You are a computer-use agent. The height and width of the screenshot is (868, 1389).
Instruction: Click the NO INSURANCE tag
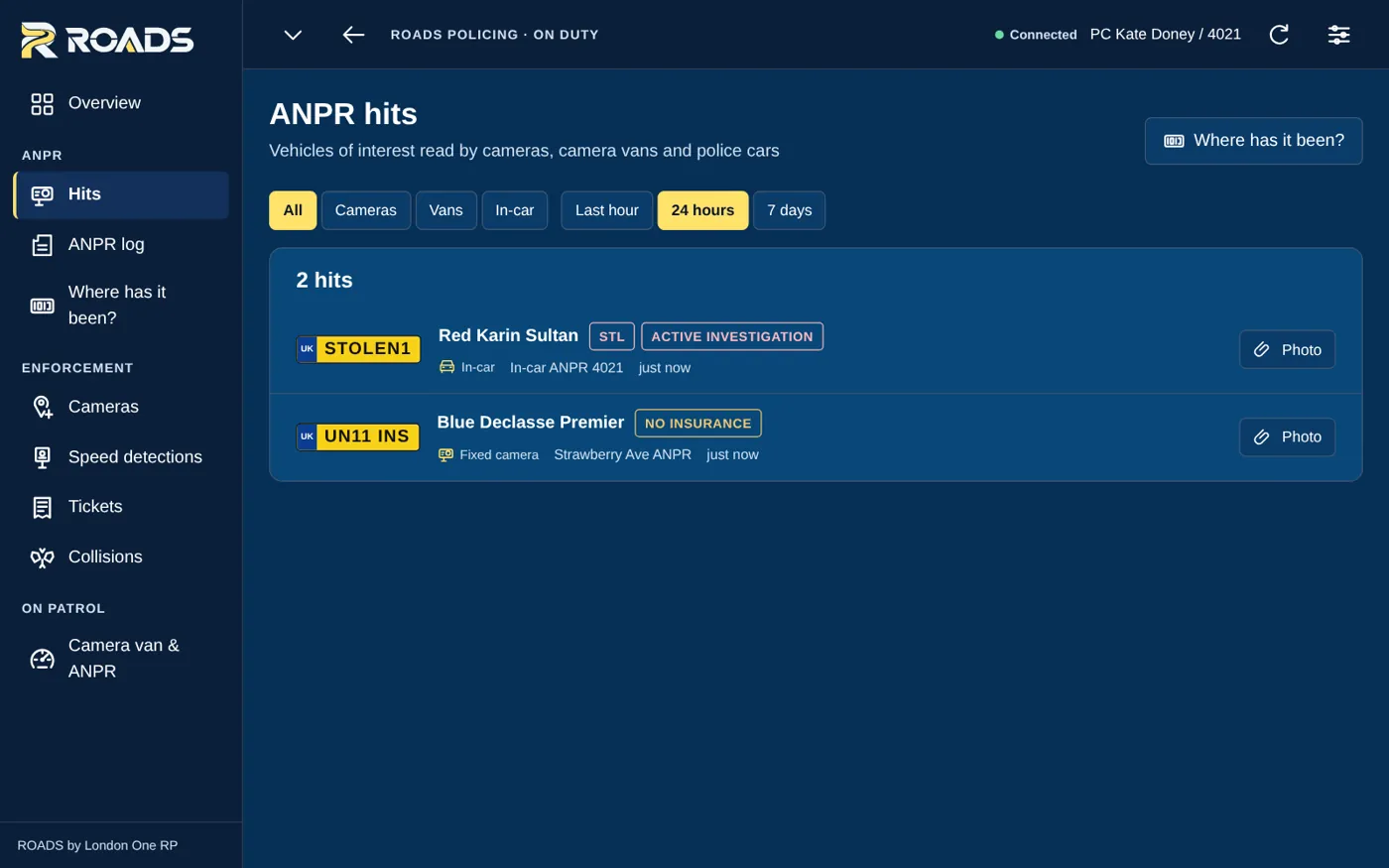coord(698,424)
